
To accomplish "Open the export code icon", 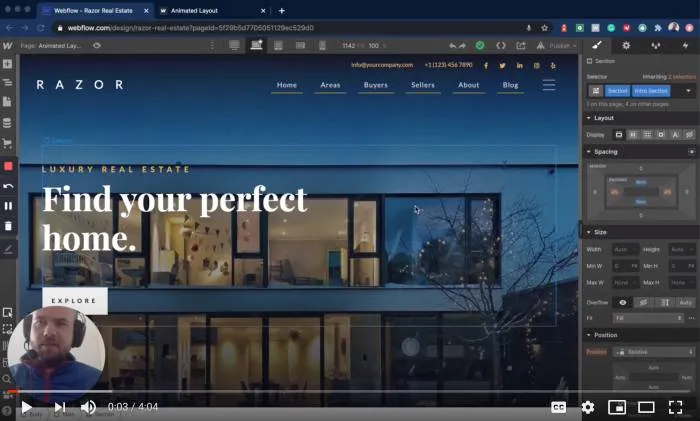I will [x=501, y=46].
